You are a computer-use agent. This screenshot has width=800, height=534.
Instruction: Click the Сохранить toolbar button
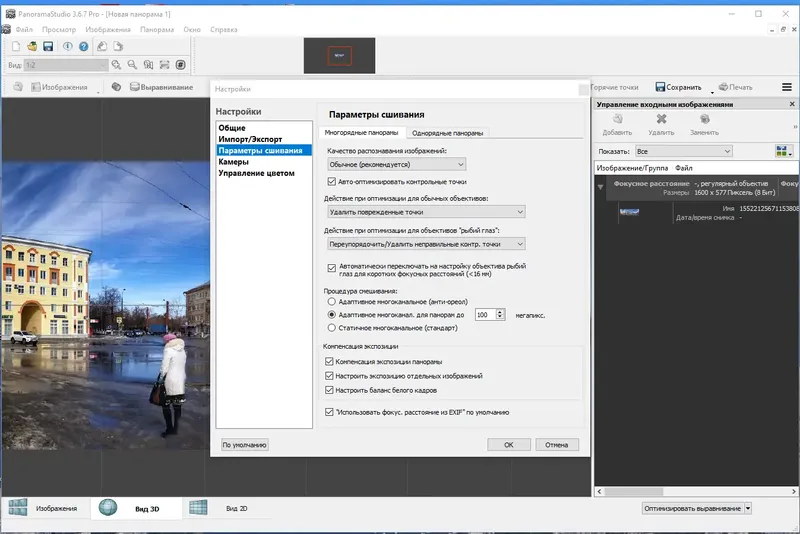click(x=678, y=87)
